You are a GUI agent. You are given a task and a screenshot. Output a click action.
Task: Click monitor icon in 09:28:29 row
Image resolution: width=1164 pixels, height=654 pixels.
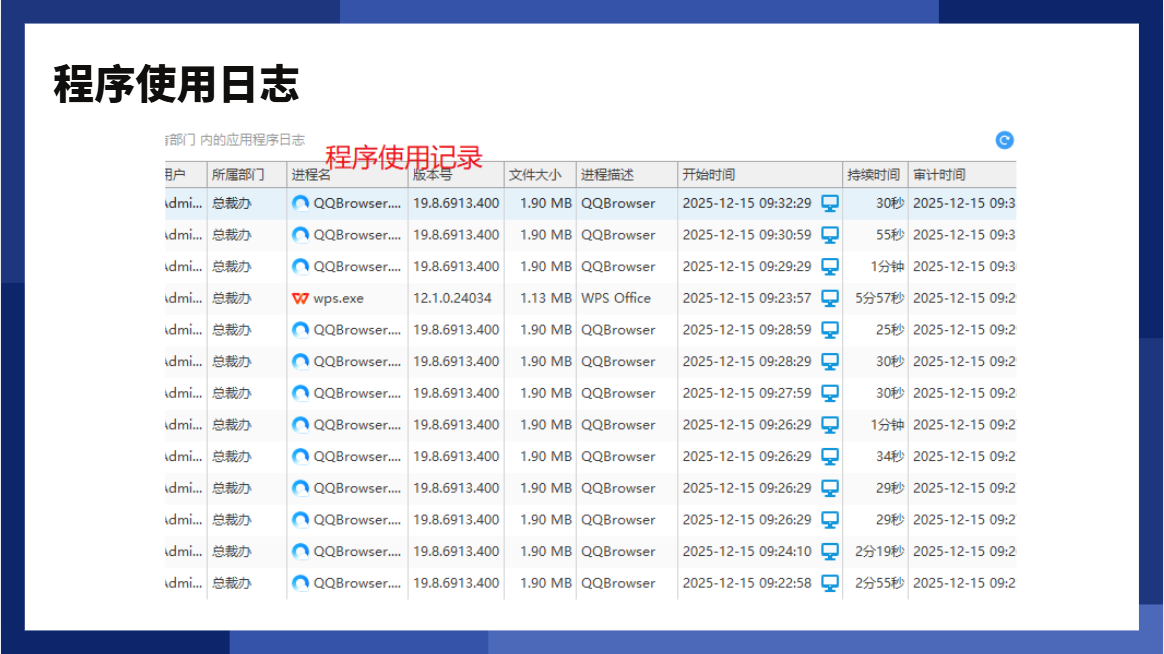(x=829, y=362)
